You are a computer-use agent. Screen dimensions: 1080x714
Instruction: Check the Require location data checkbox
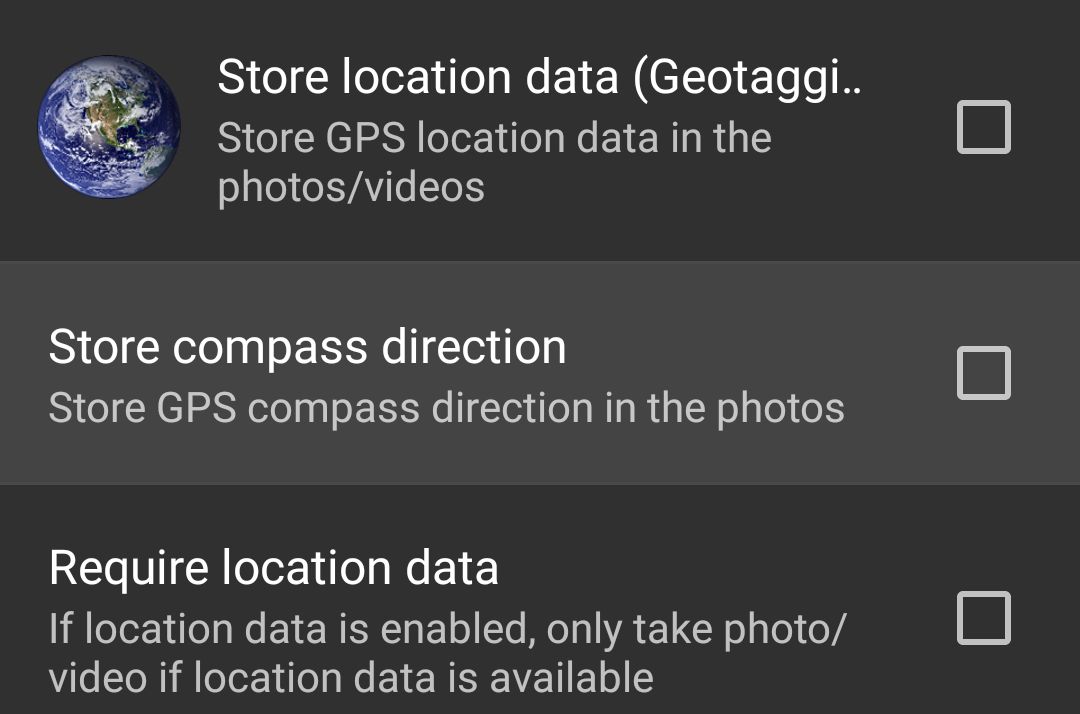tap(984, 618)
